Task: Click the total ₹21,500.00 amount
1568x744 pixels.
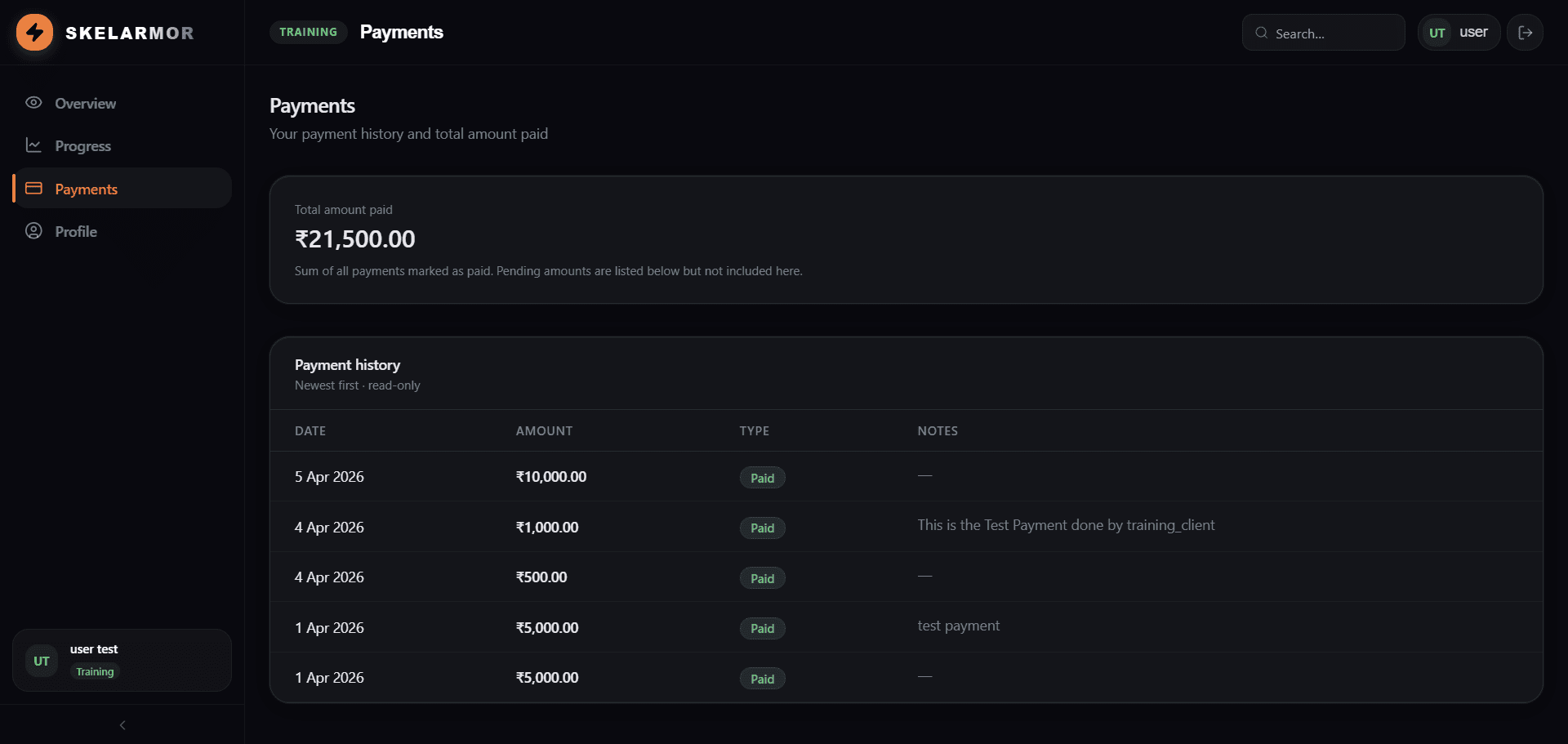Action: (x=354, y=239)
